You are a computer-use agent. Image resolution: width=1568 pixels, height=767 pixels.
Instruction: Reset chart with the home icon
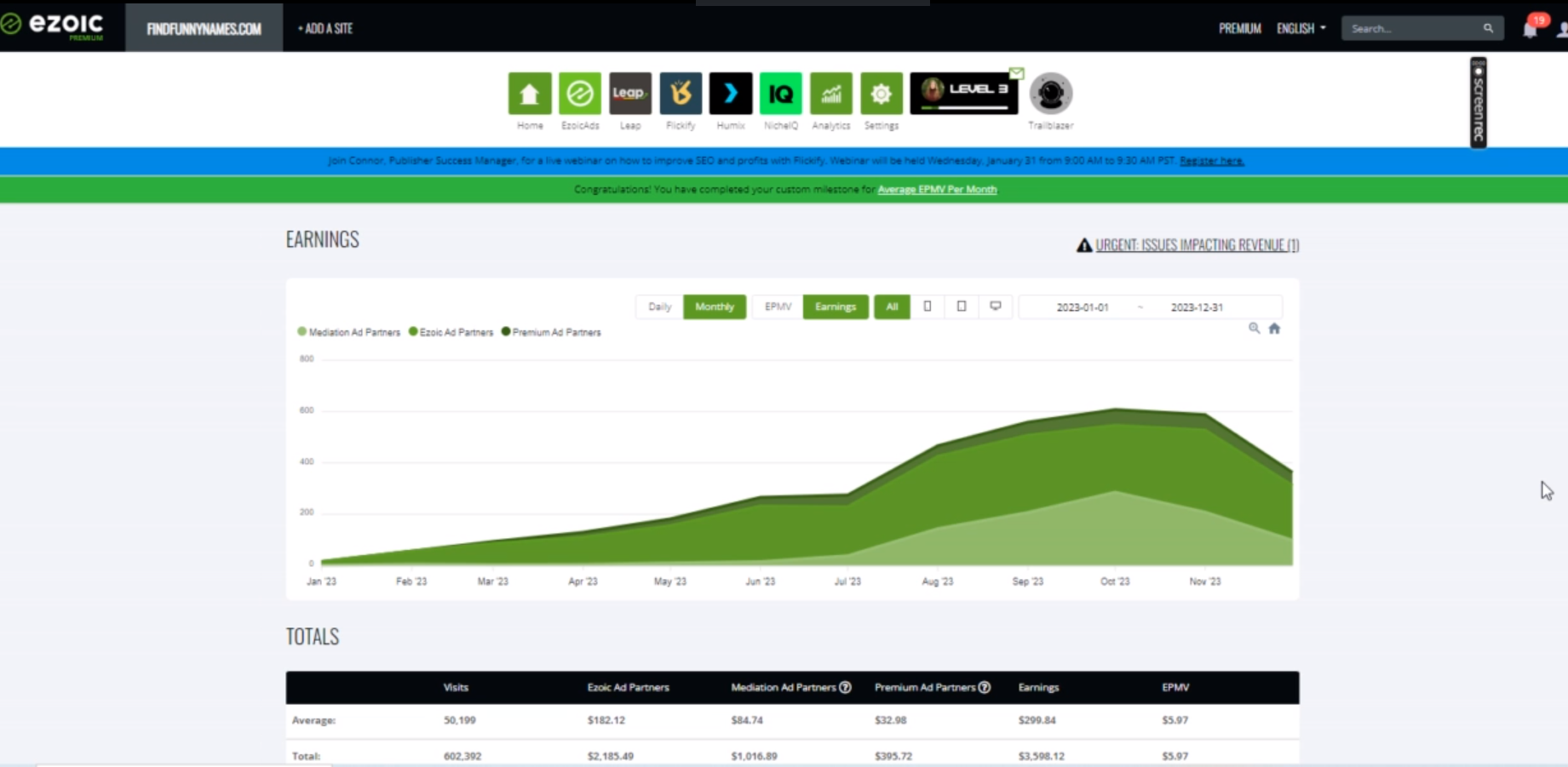[x=1274, y=329]
